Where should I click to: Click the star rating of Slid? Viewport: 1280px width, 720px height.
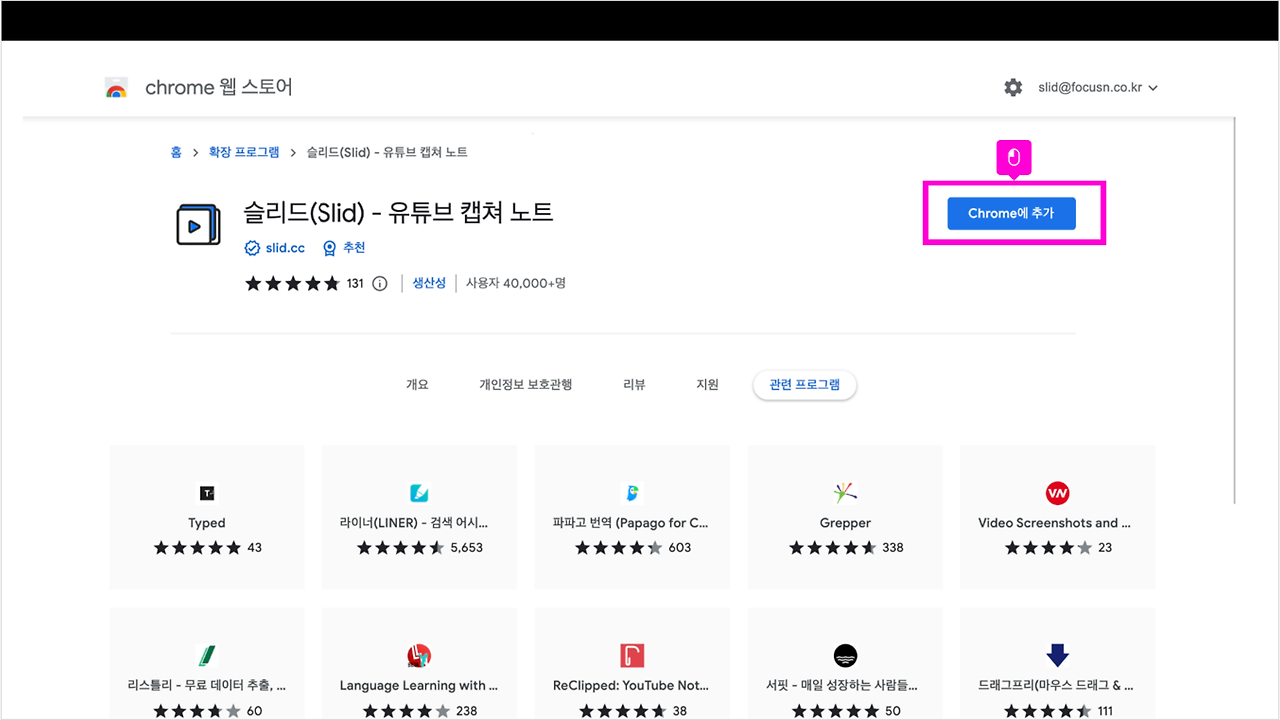293,283
